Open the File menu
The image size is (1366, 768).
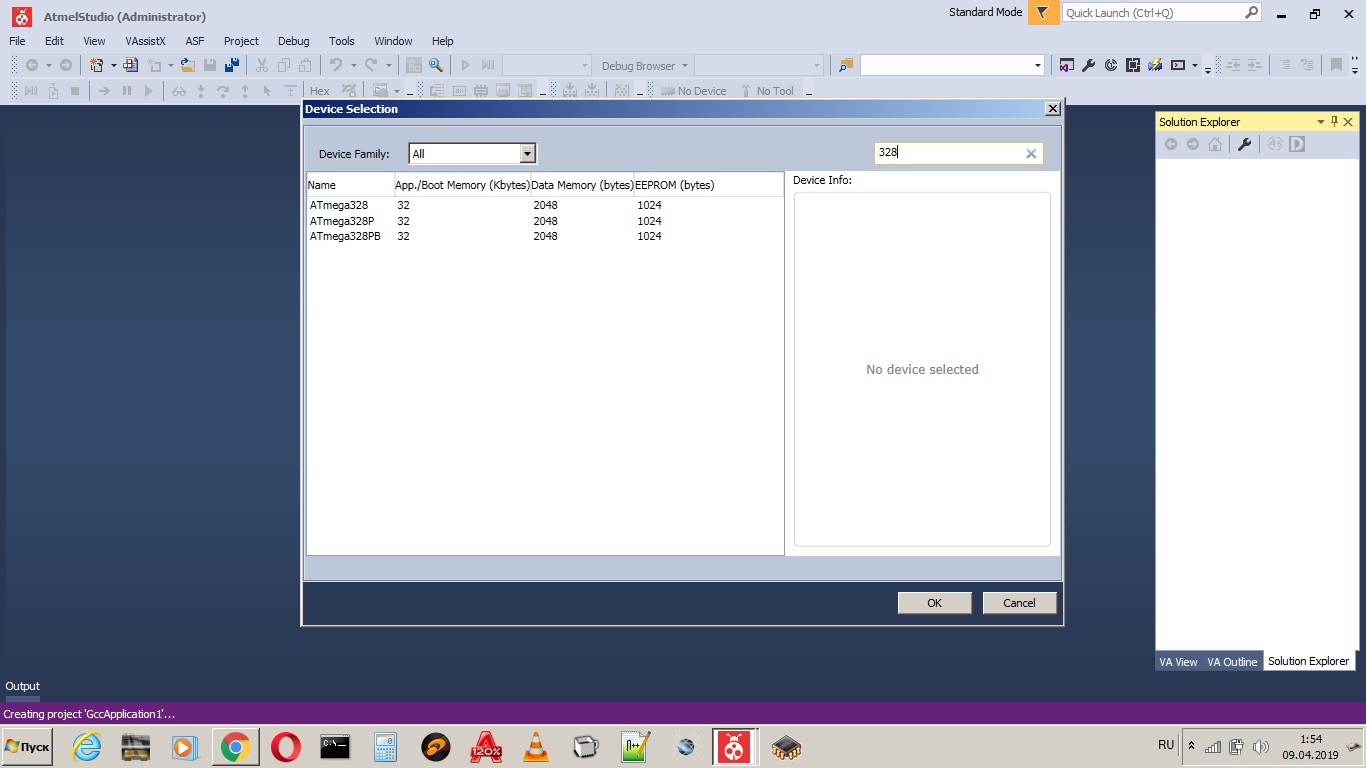point(17,41)
